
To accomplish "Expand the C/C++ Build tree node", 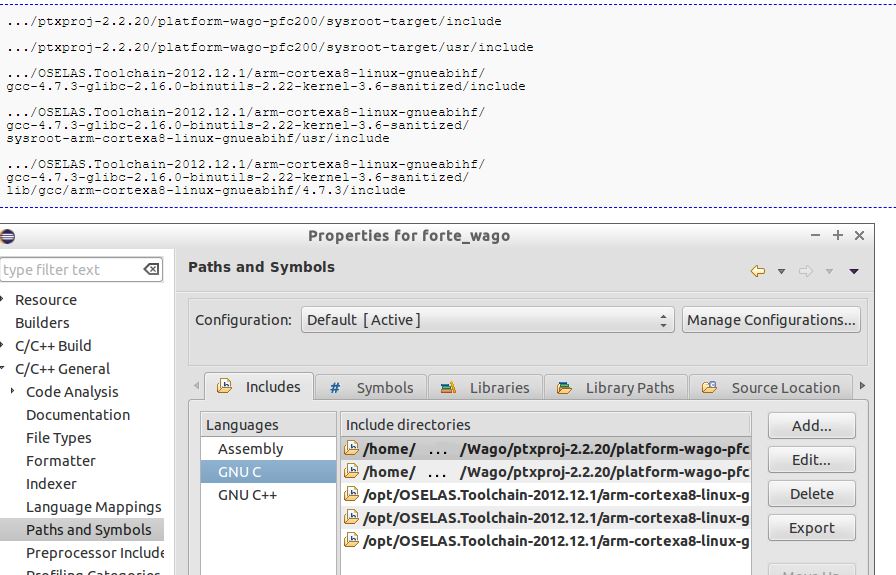I will pos(4,346).
